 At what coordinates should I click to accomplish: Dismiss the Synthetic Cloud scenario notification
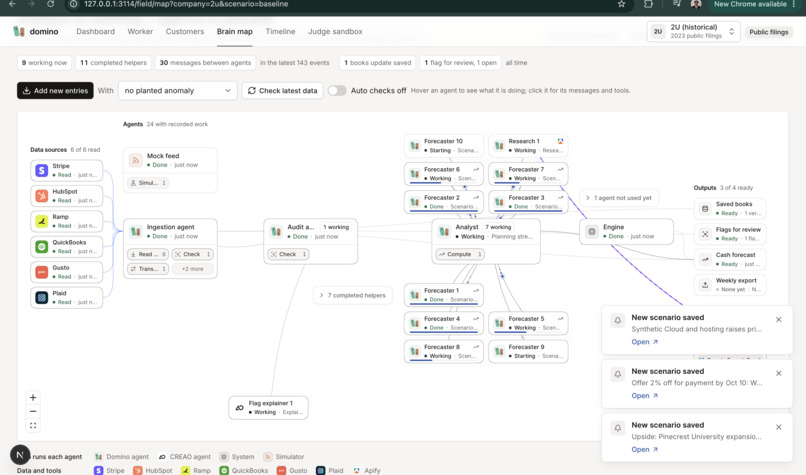[x=779, y=320]
